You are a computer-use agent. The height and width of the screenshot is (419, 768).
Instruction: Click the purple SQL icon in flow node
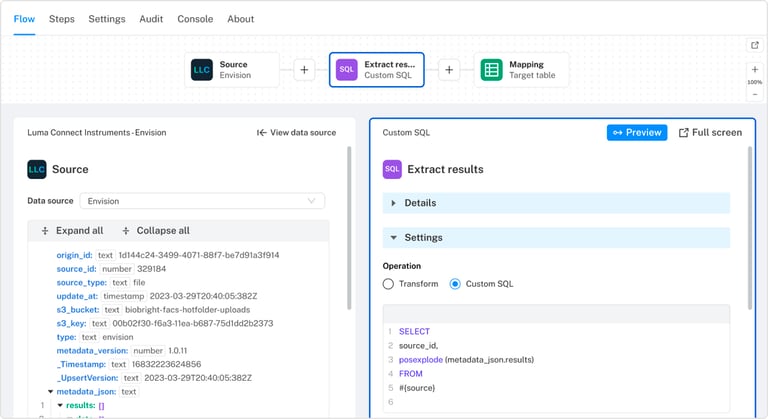[347, 70]
